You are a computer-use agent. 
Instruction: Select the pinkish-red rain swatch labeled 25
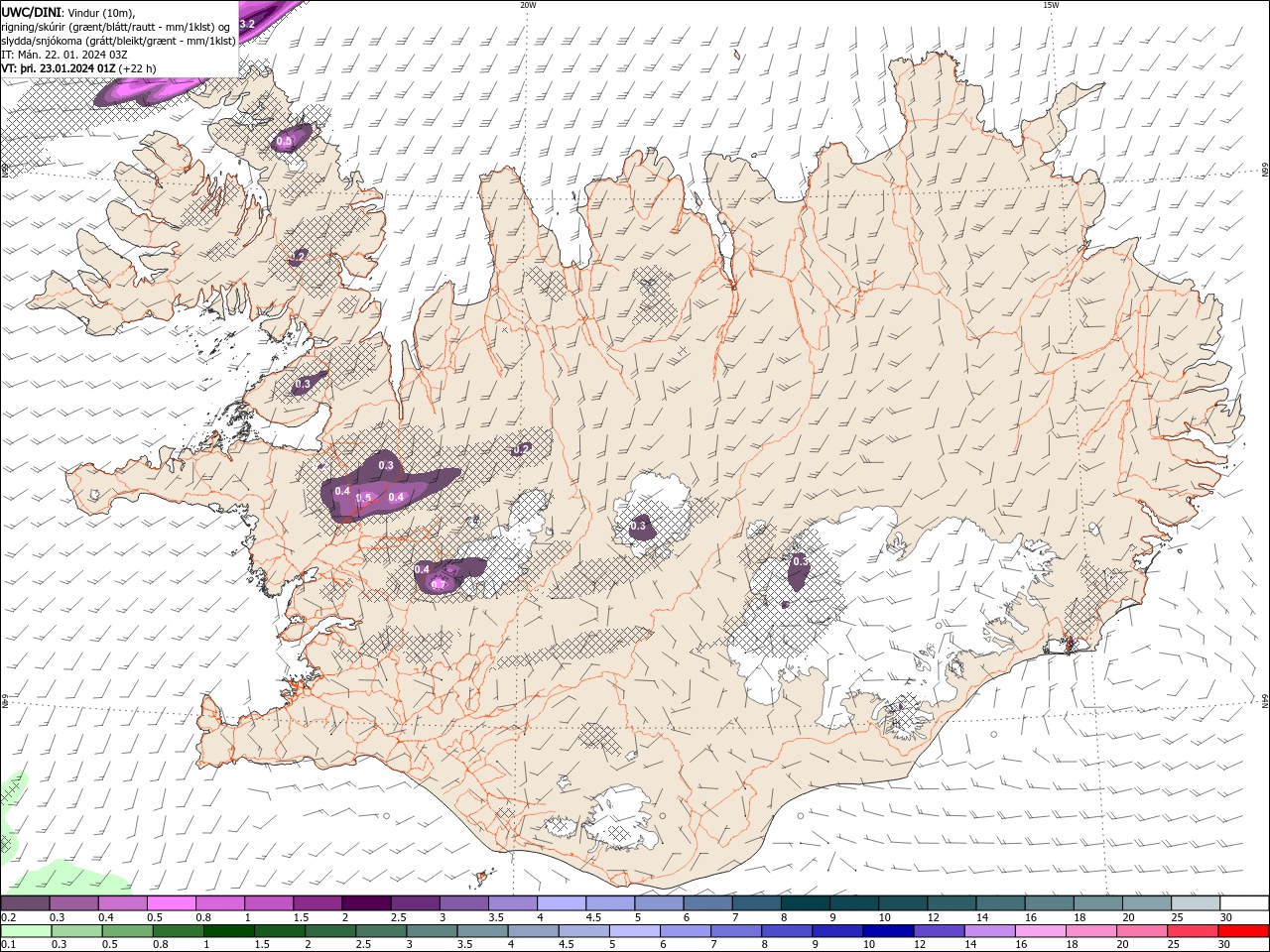tap(1192, 931)
